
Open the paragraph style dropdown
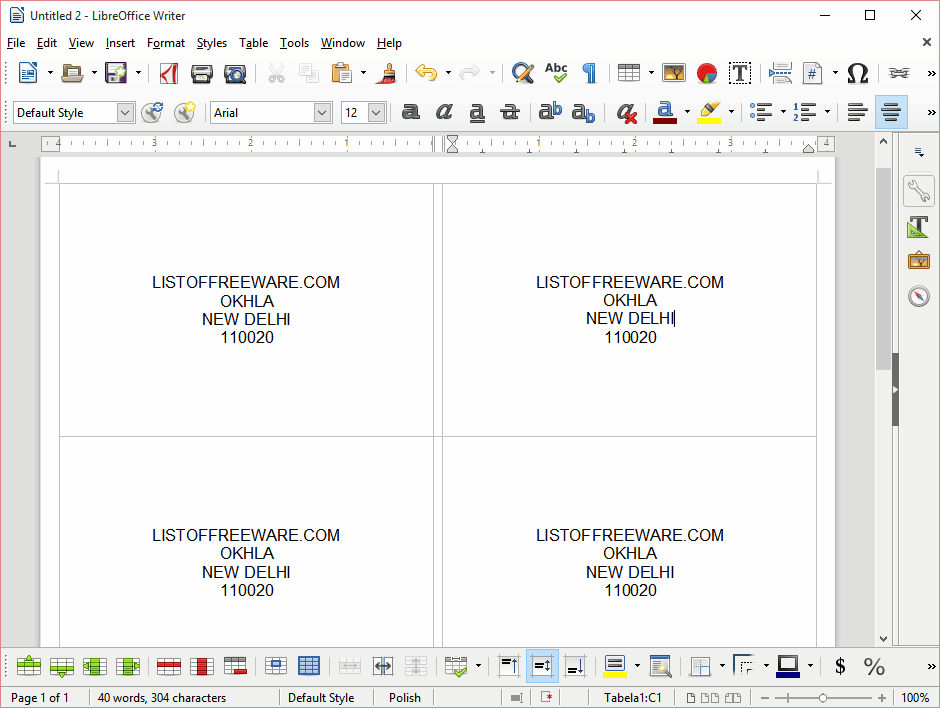[125, 112]
